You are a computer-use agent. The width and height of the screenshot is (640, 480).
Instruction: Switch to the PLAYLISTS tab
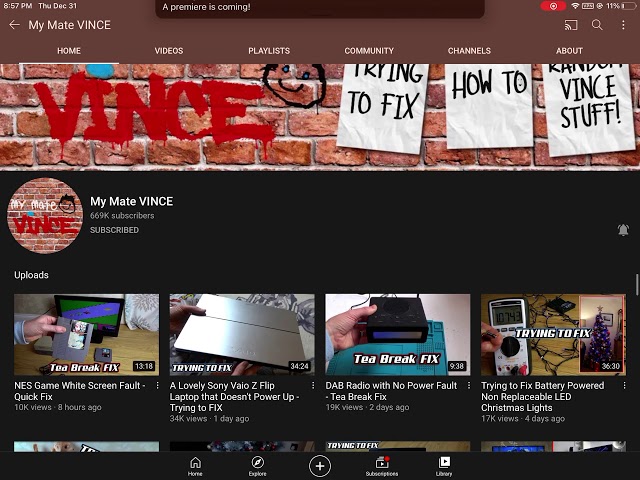click(x=269, y=51)
